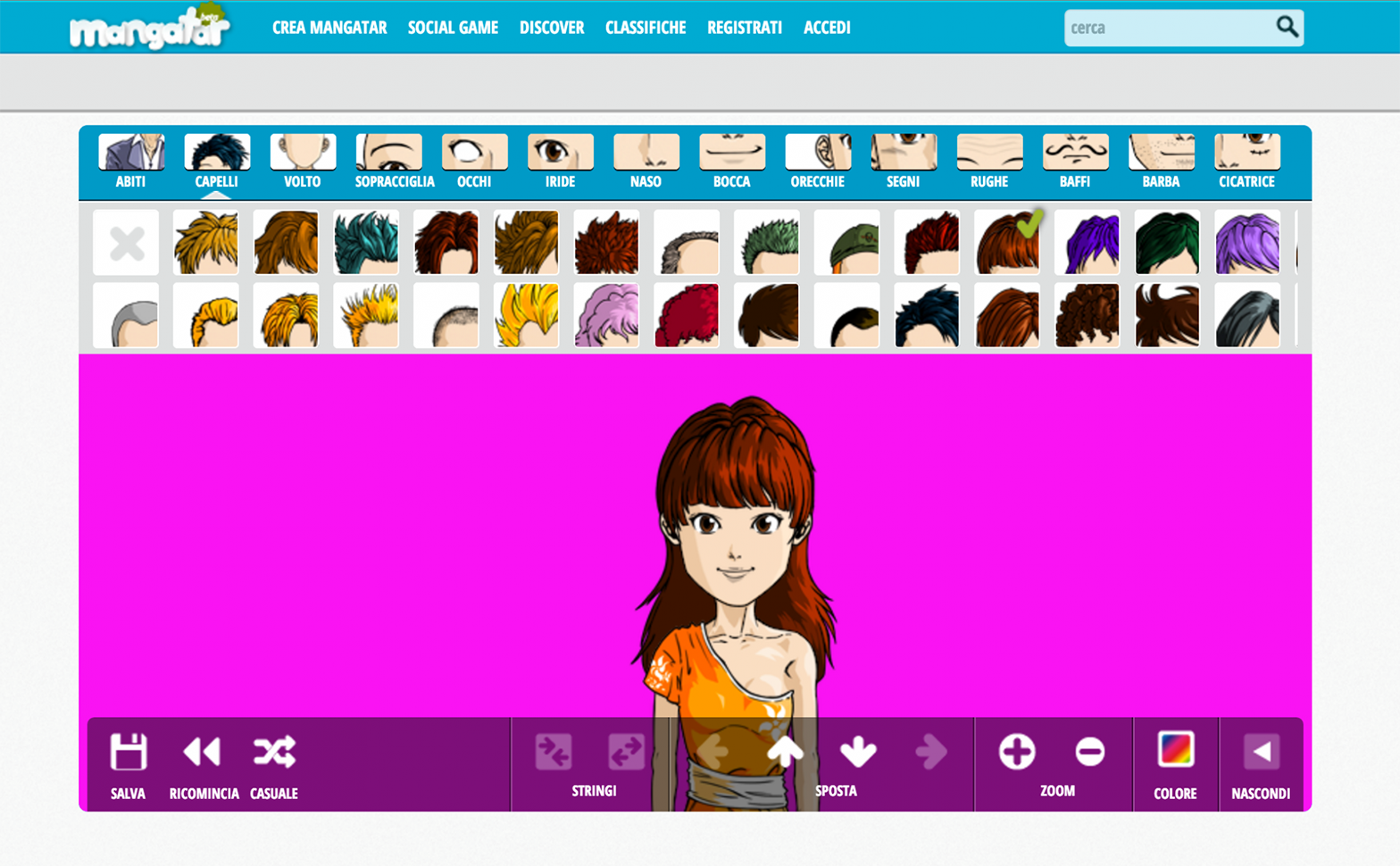Click the Sposta right arrow
Viewport: 1400px width, 866px height.
(x=931, y=752)
